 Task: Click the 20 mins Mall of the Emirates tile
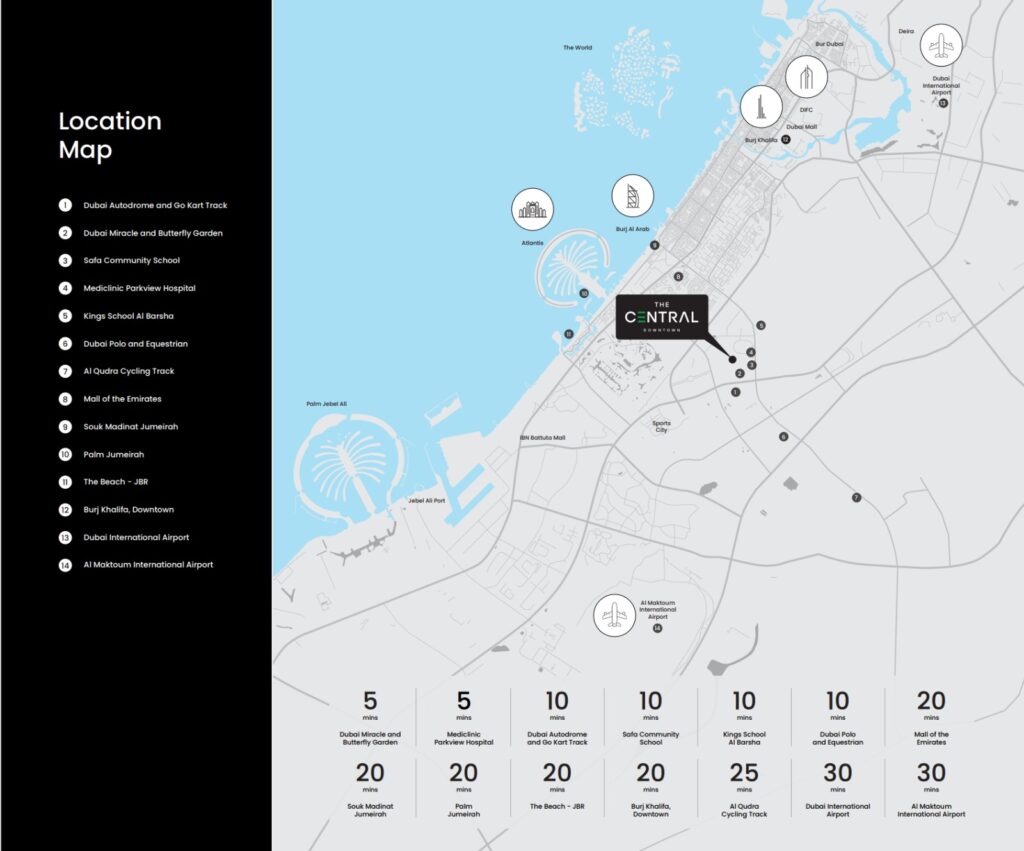point(931,718)
